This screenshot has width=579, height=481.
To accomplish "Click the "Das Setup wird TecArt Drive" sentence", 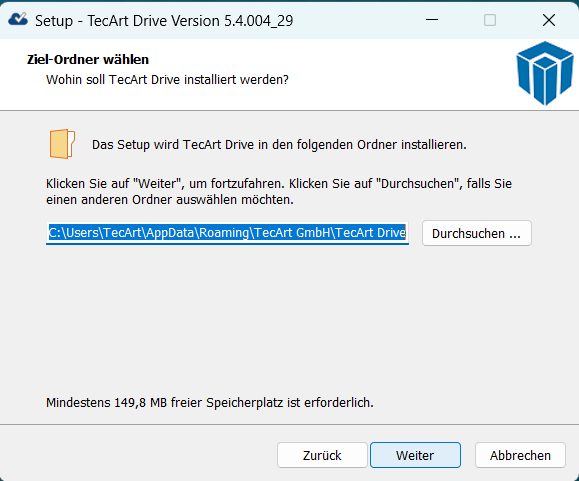I will 279,145.
